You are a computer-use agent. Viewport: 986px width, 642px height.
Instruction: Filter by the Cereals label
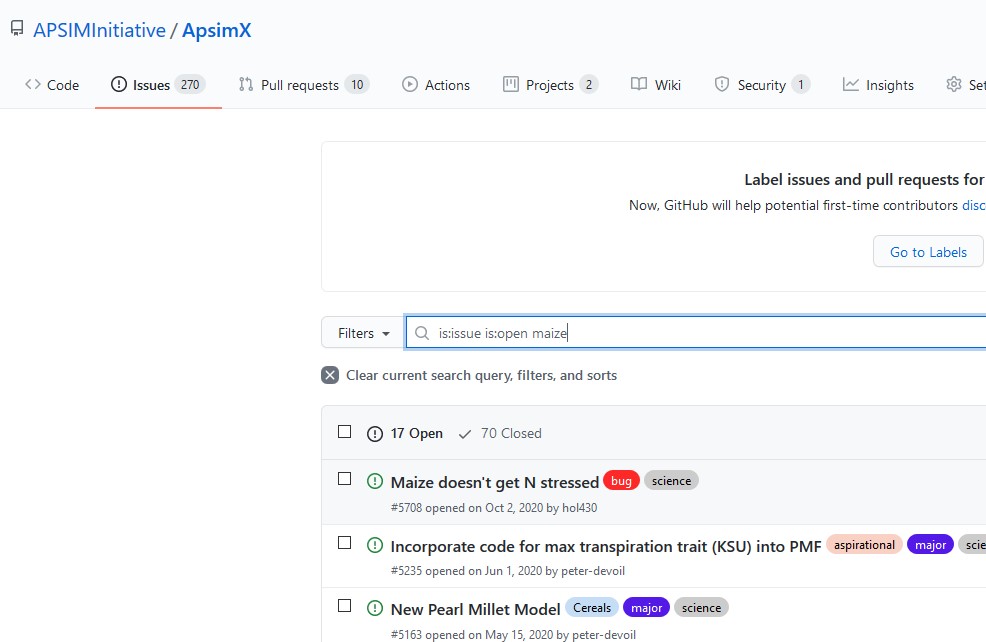tap(592, 607)
